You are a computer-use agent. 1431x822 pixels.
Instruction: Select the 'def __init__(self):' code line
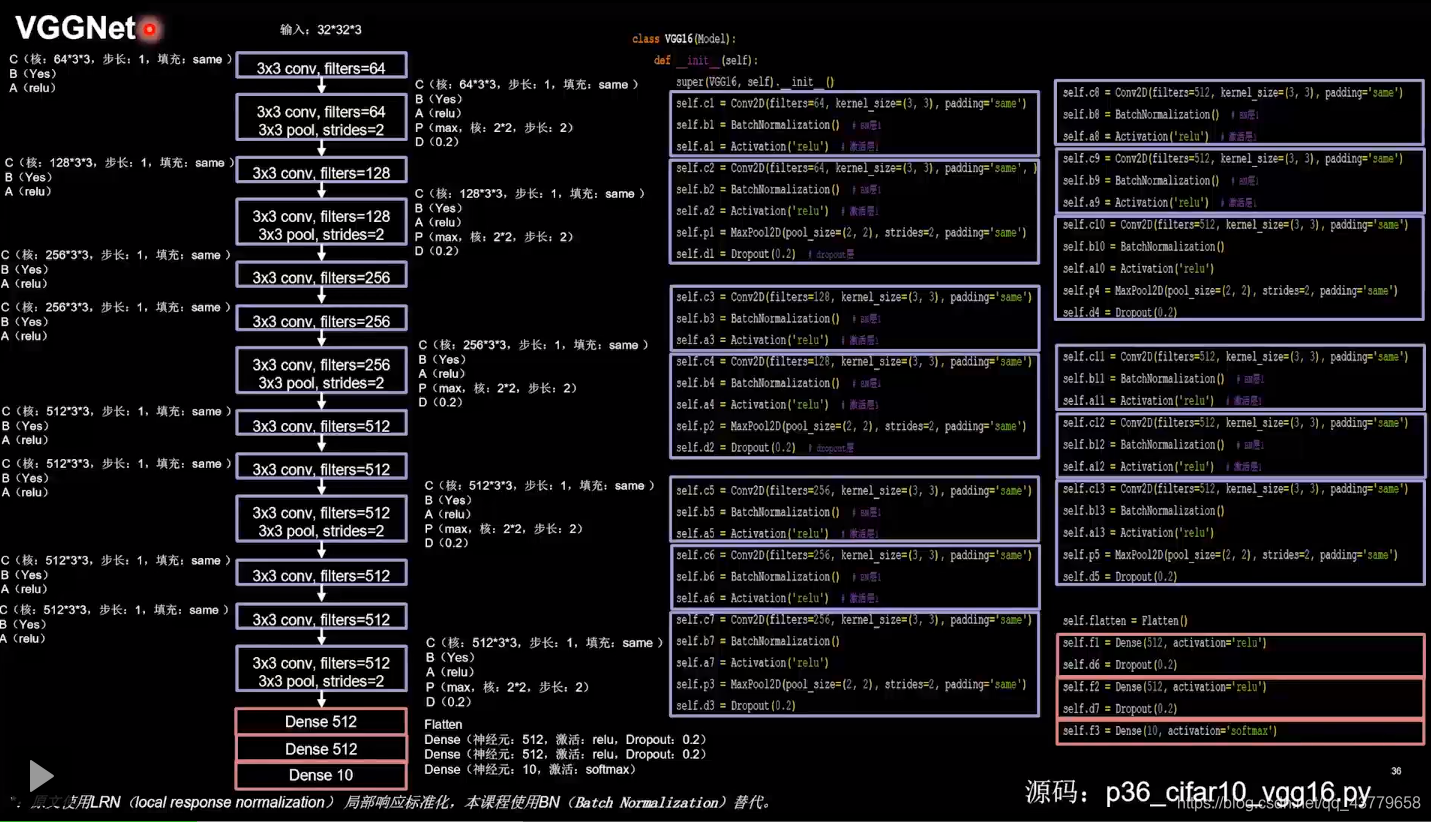click(x=706, y=61)
